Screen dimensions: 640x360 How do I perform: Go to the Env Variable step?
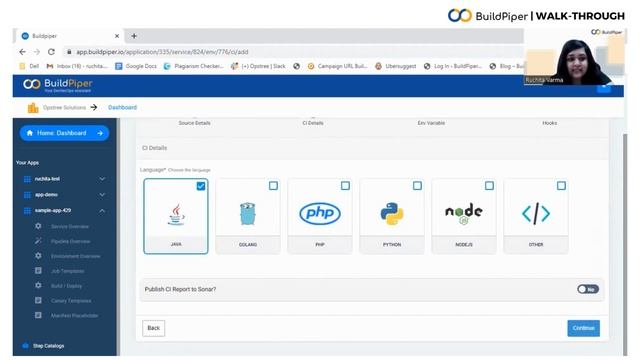[x=431, y=123]
